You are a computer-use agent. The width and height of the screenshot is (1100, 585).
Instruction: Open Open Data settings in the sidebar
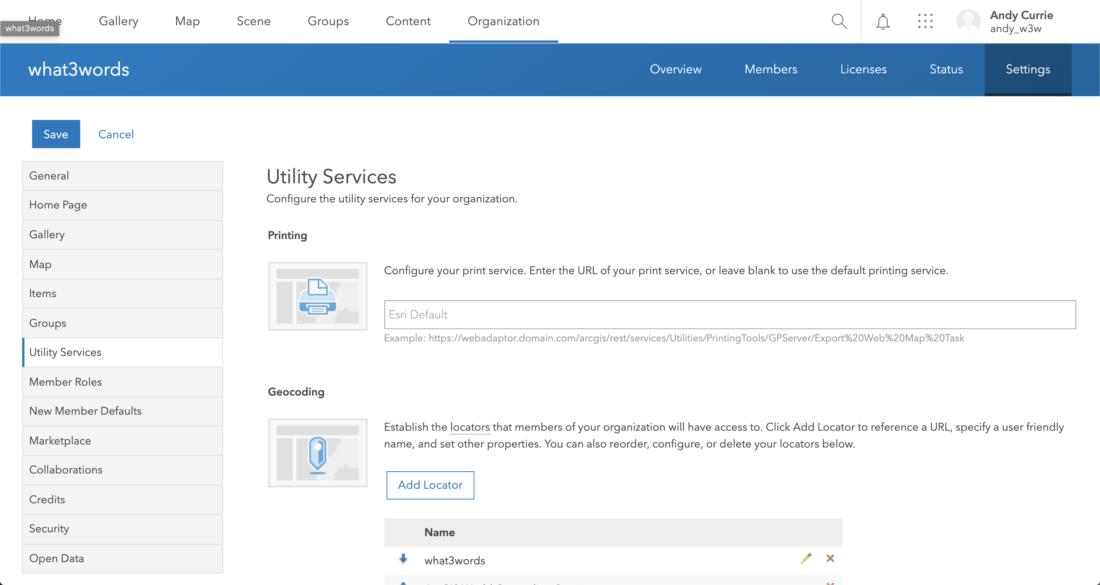coord(123,559)
